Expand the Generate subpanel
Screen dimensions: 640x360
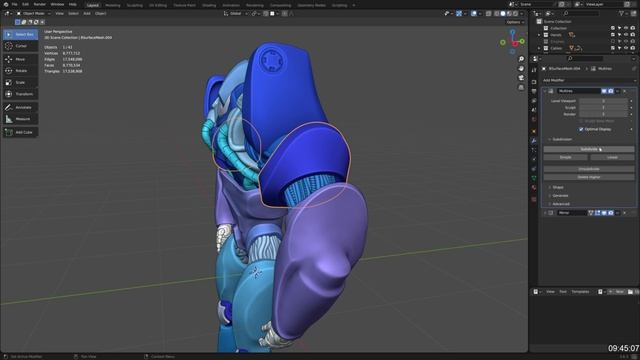point(560,196)
